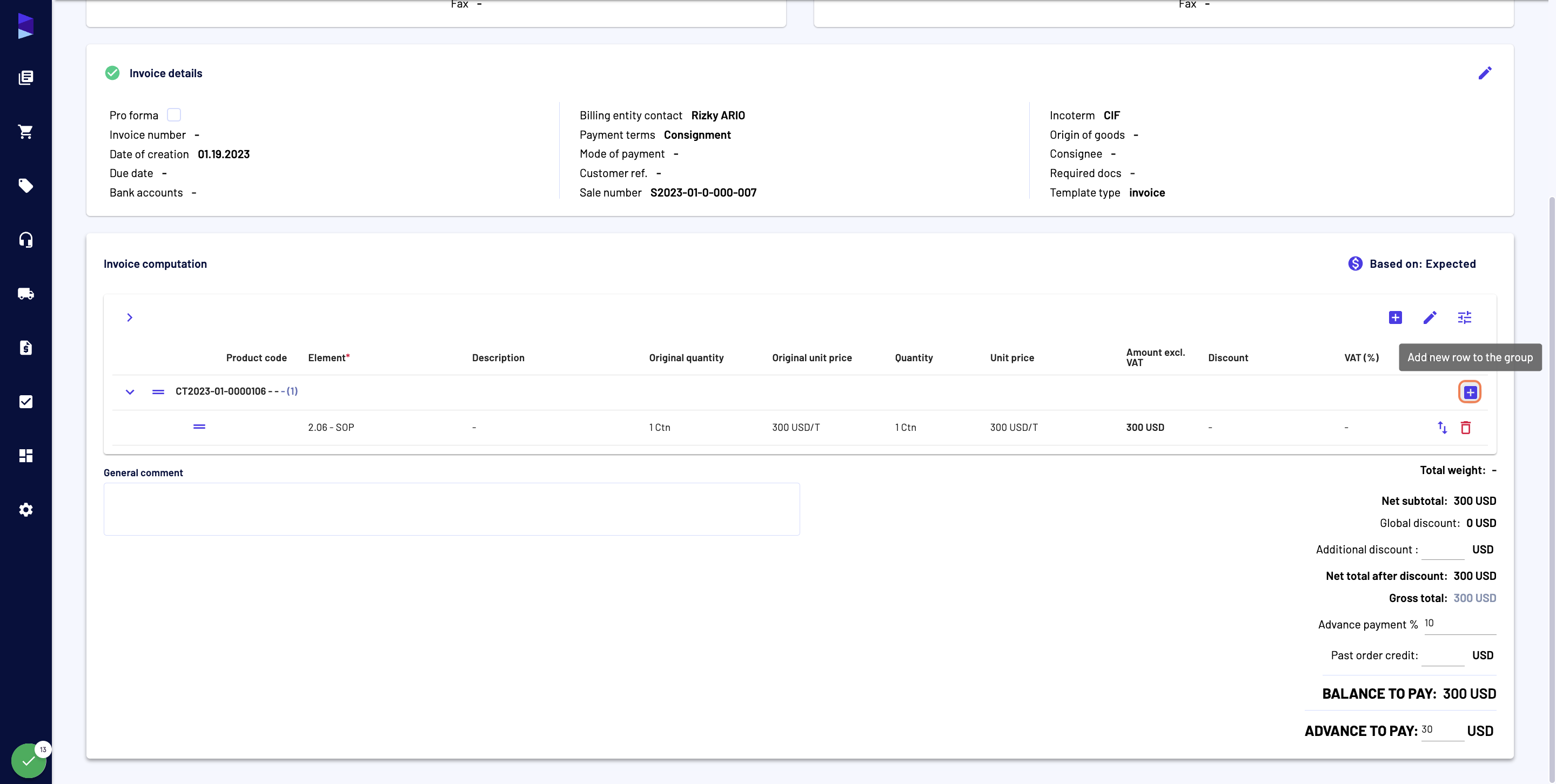Open the column tuning sliders icon

tap(1465, 317)
